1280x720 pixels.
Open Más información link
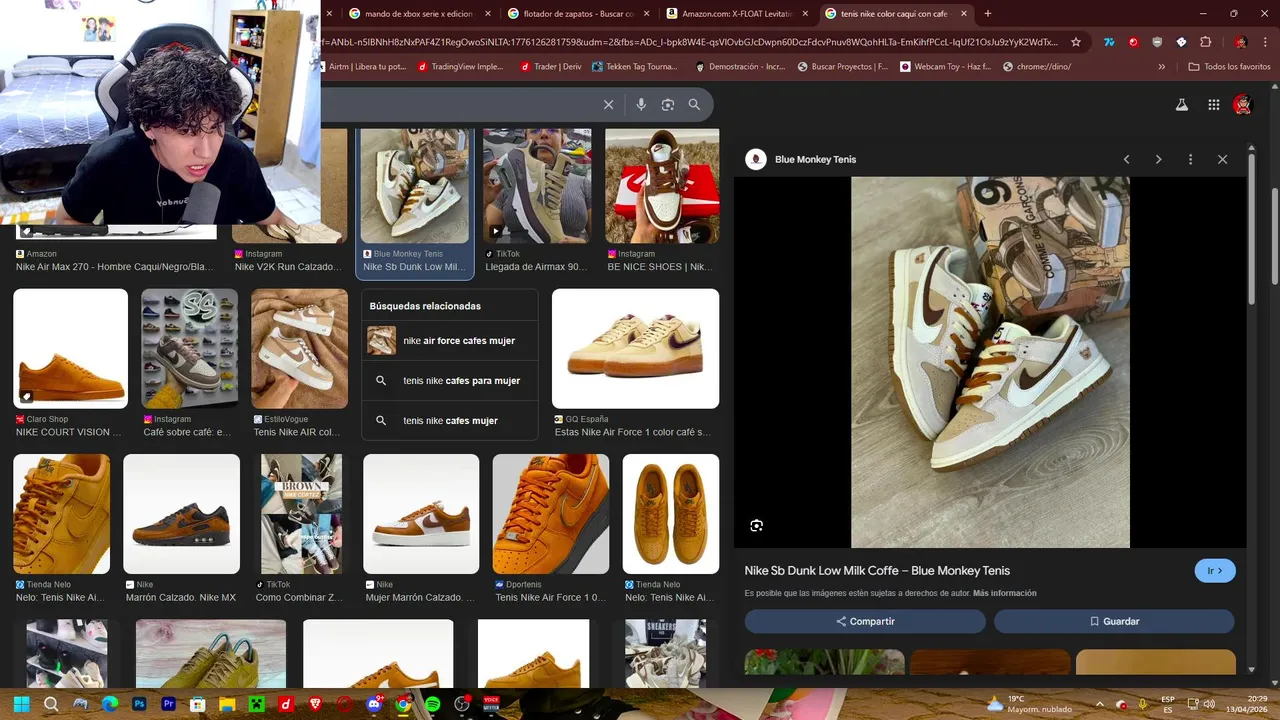(x=1004, y=593)
